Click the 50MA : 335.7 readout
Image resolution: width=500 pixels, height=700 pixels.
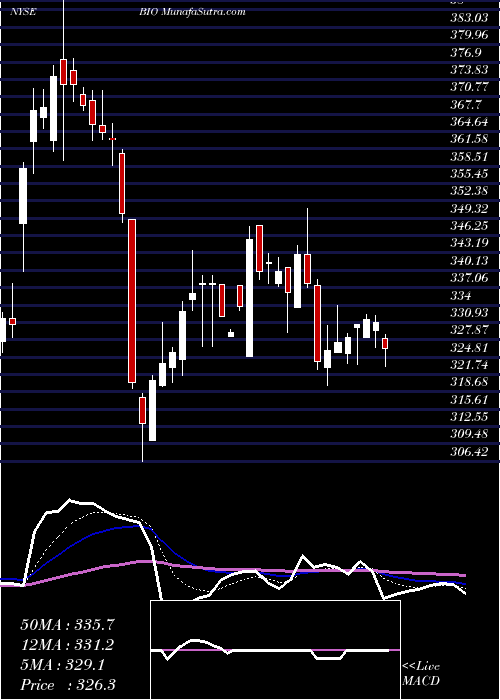[68, 625]
